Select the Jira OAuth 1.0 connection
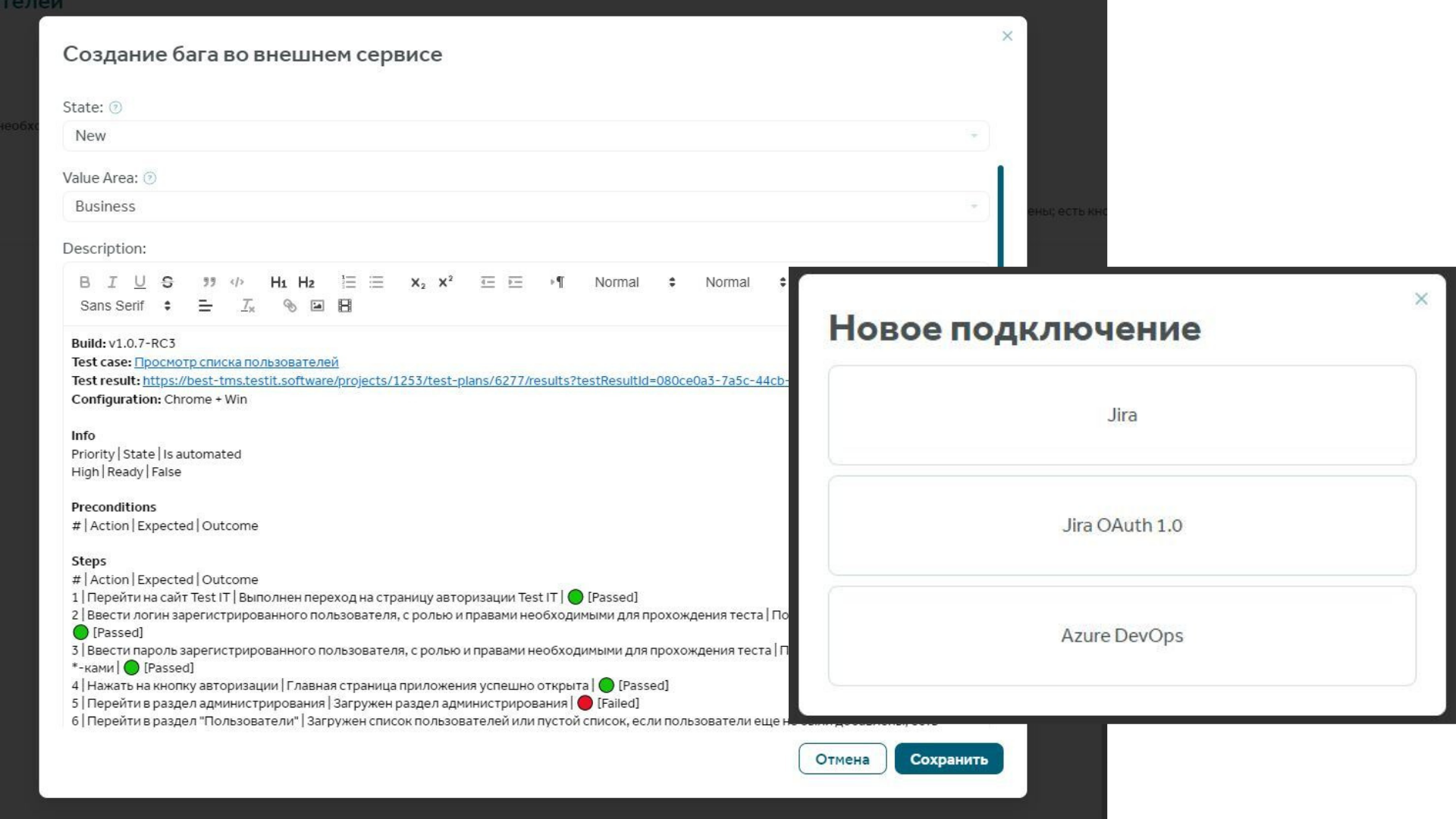 point(1122,526)
